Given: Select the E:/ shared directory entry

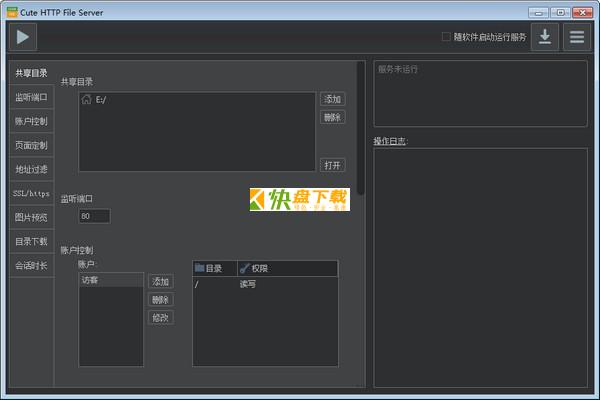Looking at the screenshot, I should (x=197, y=100).
